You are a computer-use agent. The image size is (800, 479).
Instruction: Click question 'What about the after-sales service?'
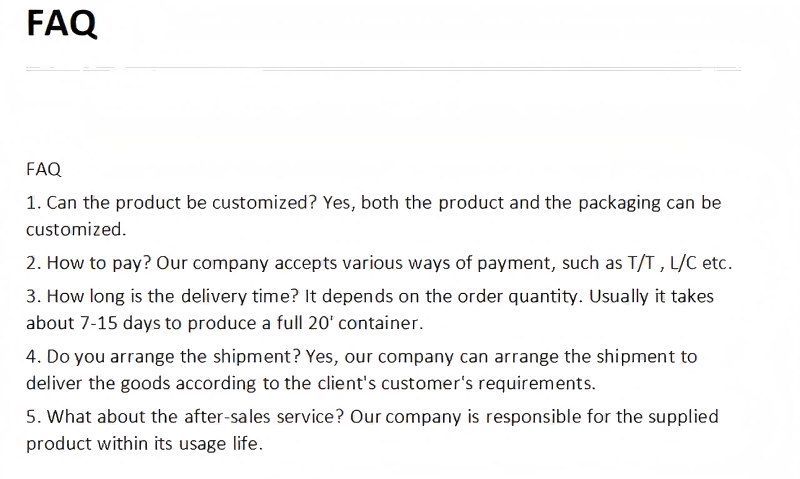195,417
